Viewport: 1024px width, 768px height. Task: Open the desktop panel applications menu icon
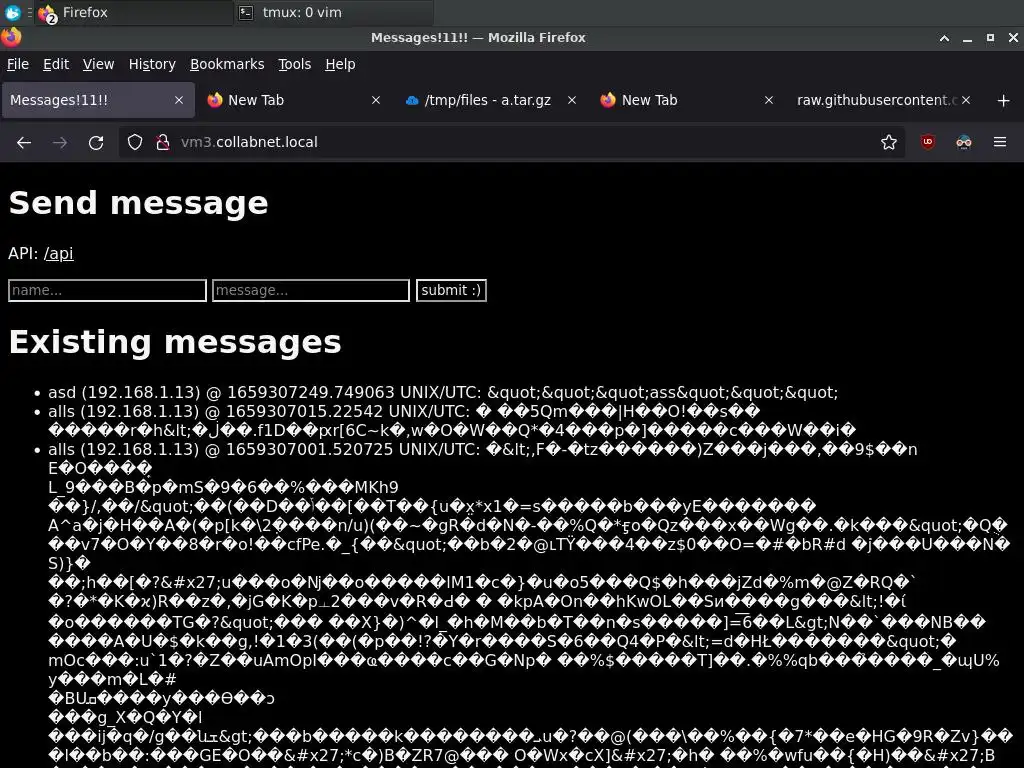tap(12, 12)
